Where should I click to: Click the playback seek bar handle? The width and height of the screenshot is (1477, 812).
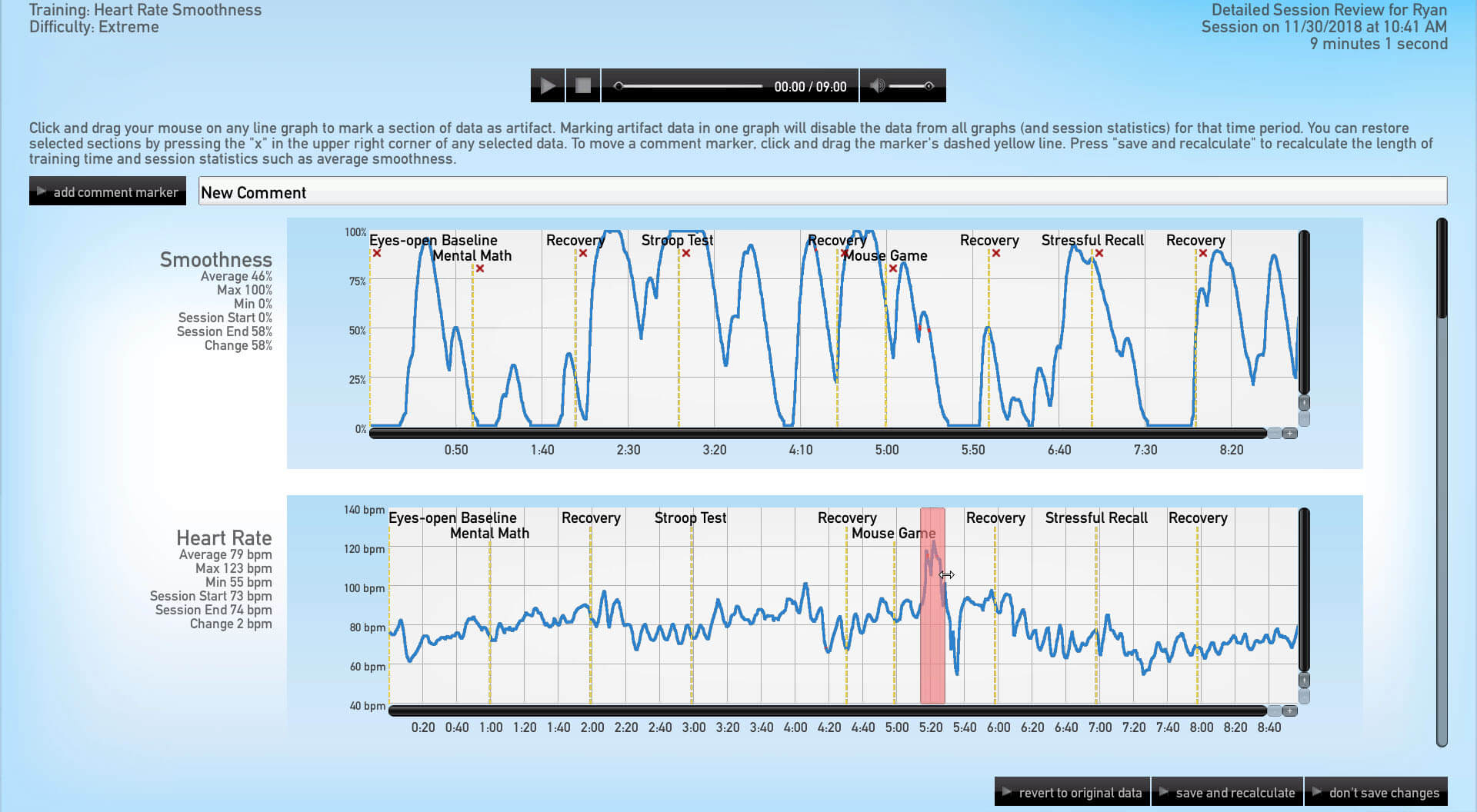[618, 86]
